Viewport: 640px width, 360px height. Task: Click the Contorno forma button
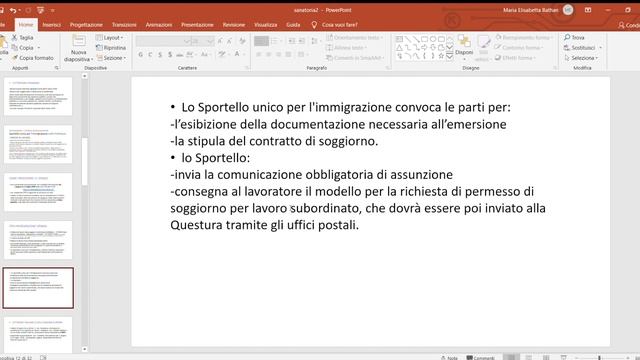tap(518, 48)
